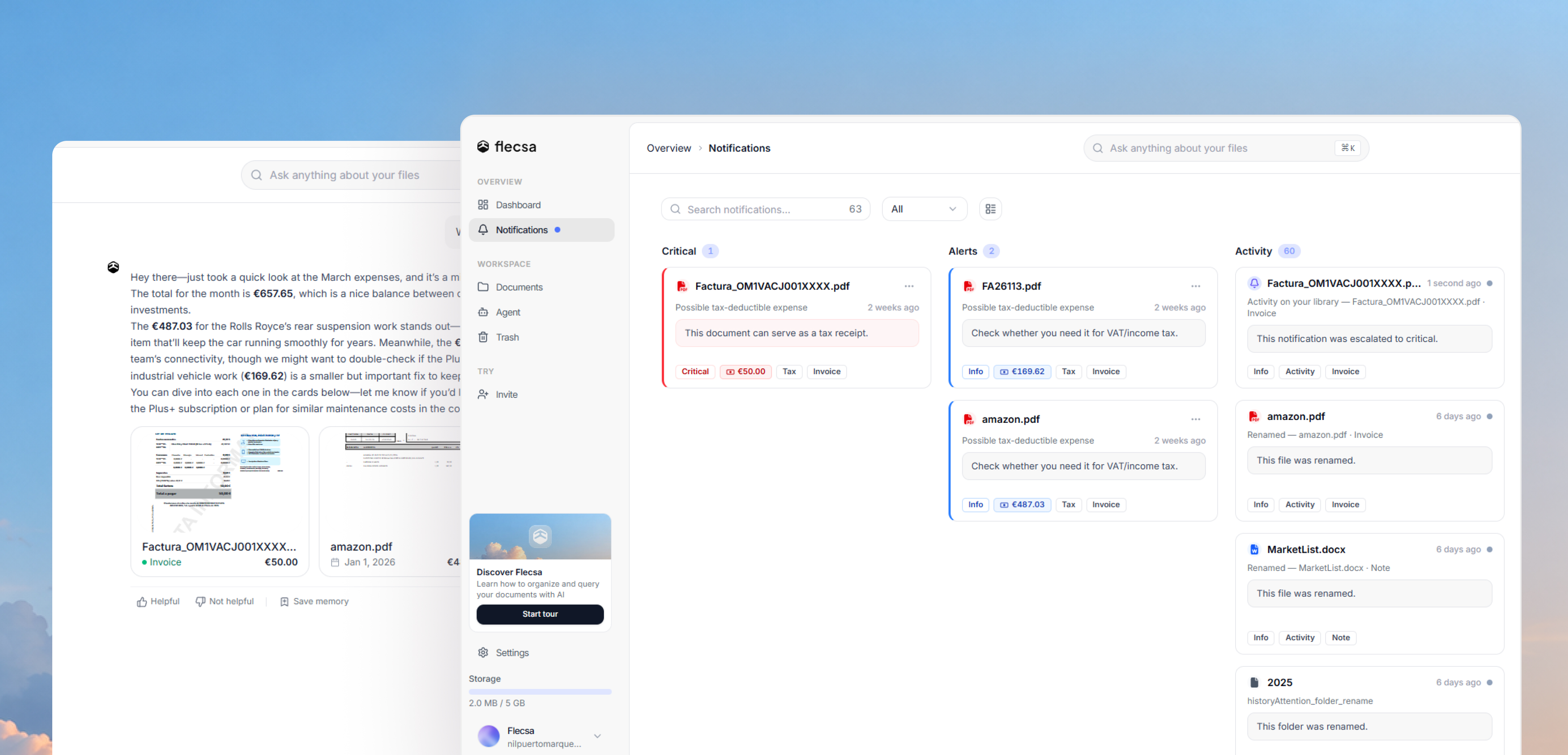
Task: Focus Ask anything field in chat window
Action: (x=351, y=175)
